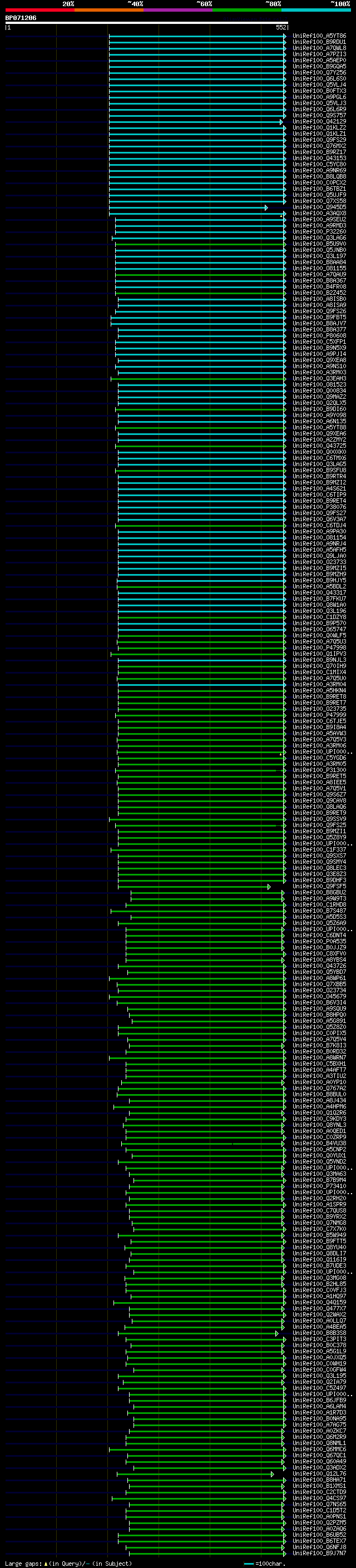This screenshot has height=1568, width=356.
Task: Select the UniRef100_C1RHD8 label
Action: tap(319, 904)
